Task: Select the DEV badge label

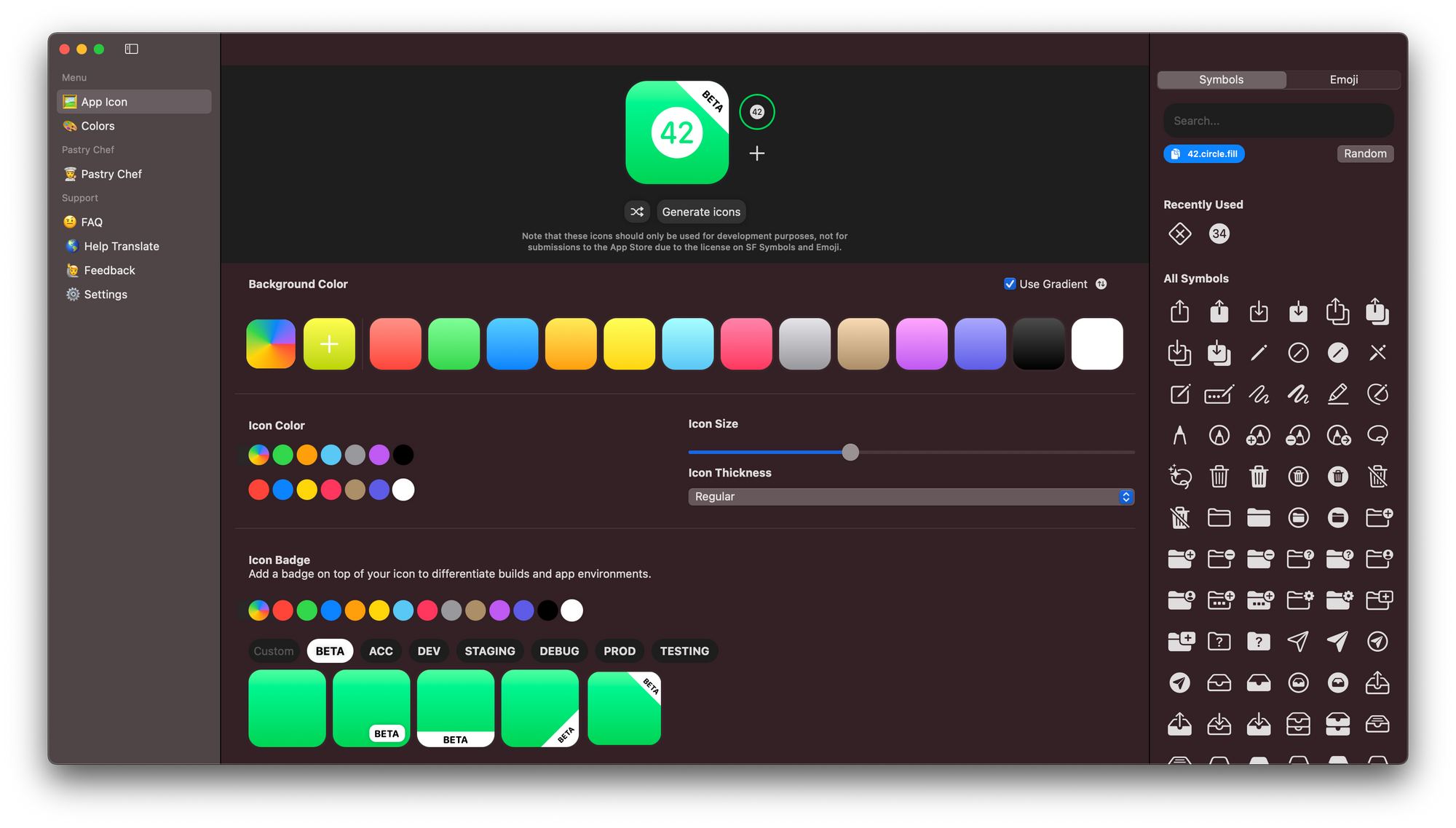Action: [x=429, y=651]
